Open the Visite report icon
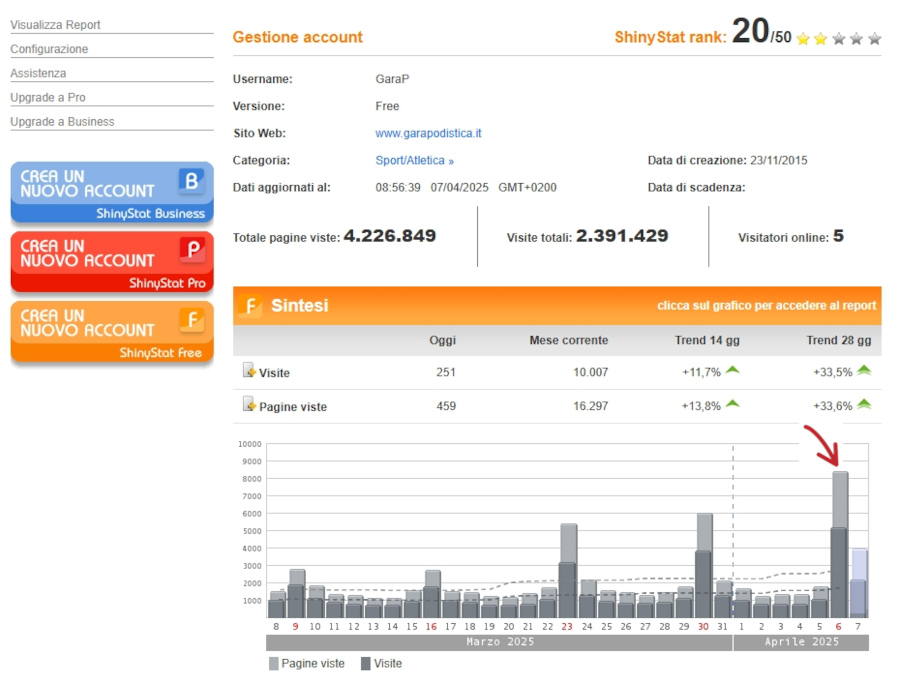Image resolution: width=918 pixels, height=683 pixels. [249, 370]
